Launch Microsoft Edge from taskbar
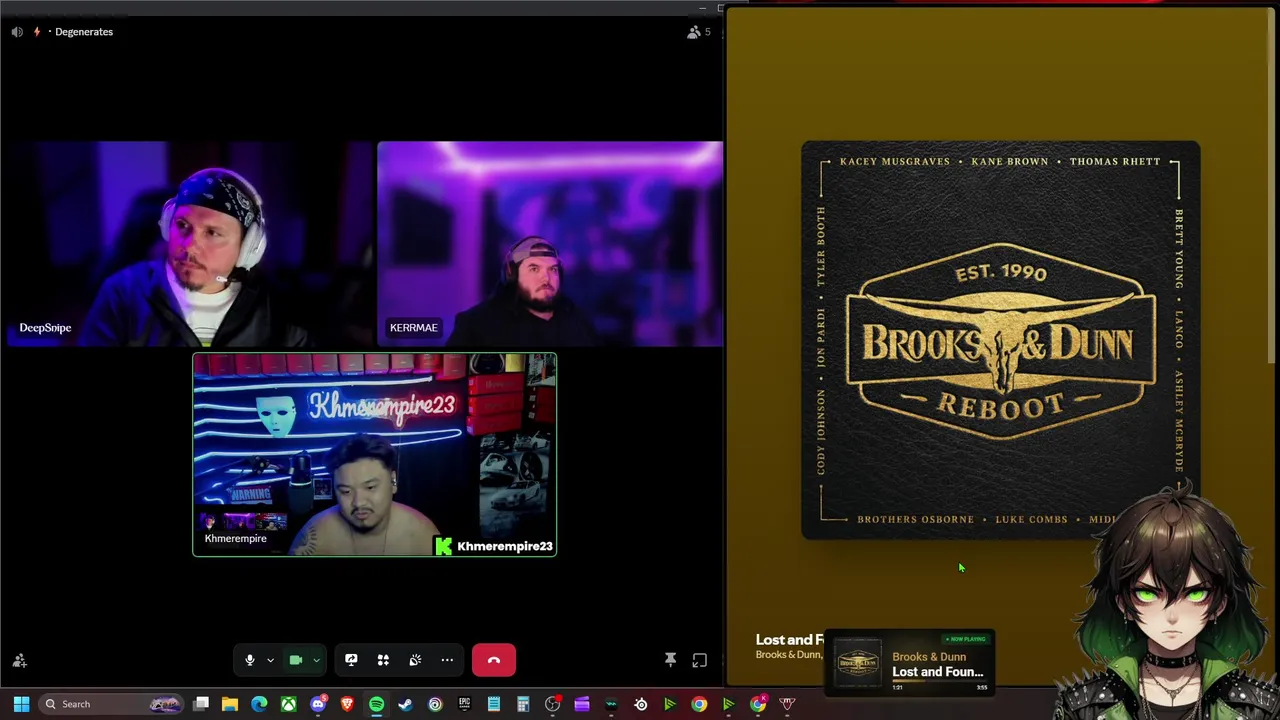This screenshot has height=720, width=1280. click(259, 704)
